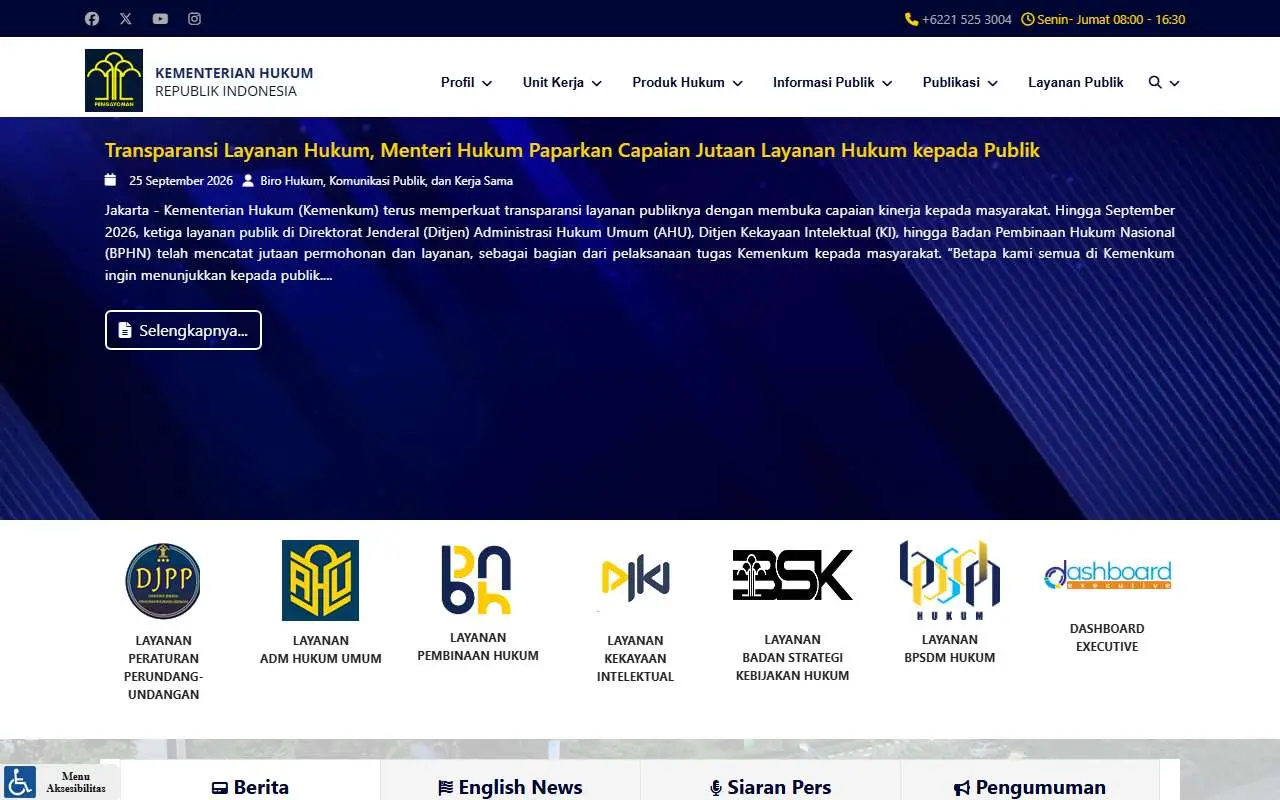Open the X (Twitter) social icon

126,19
